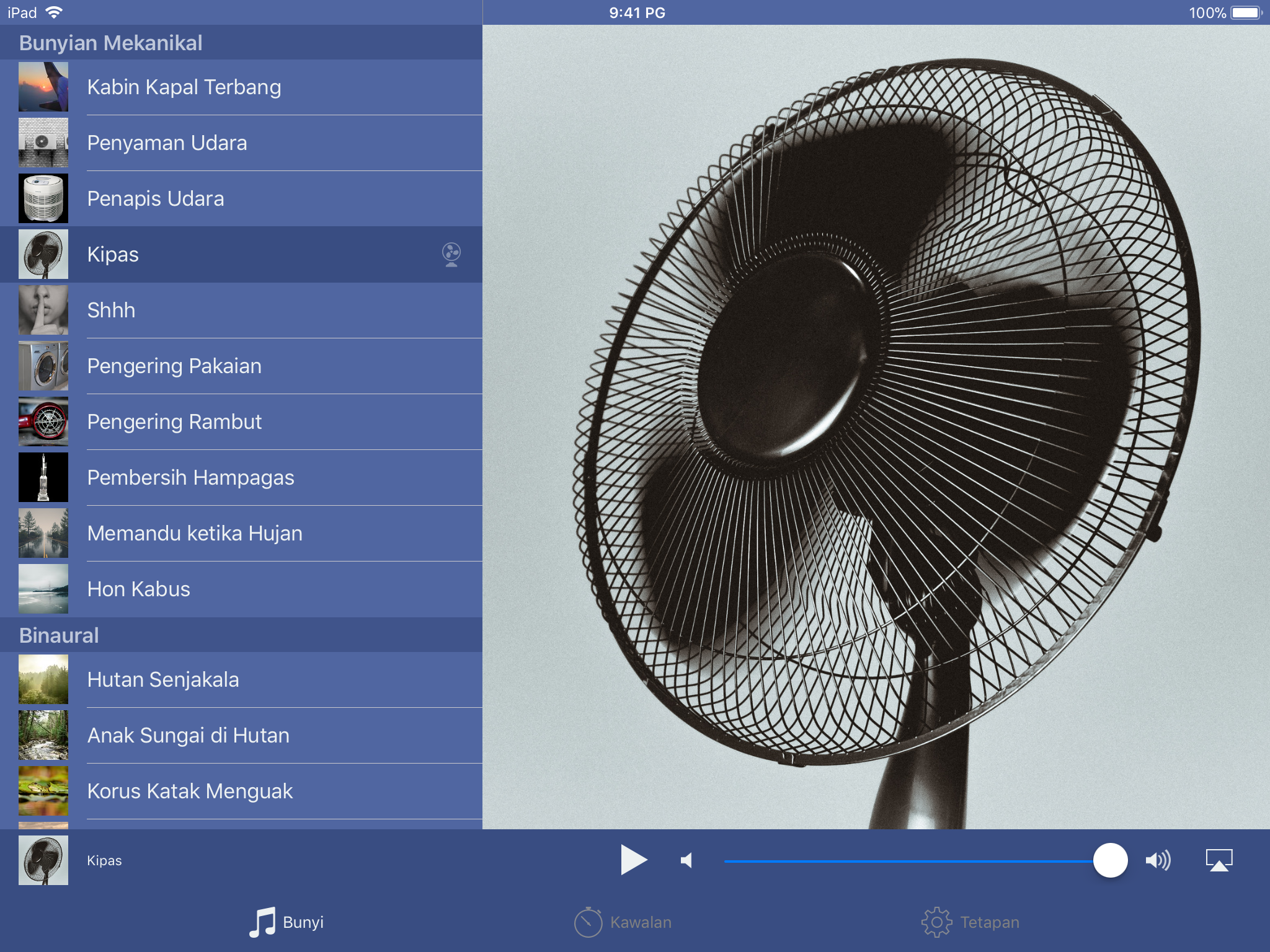The width and height of the screenshot is (1270, 952).
Task: Select Anak Sungai di Hutan sound
Action: coord(241,736)
